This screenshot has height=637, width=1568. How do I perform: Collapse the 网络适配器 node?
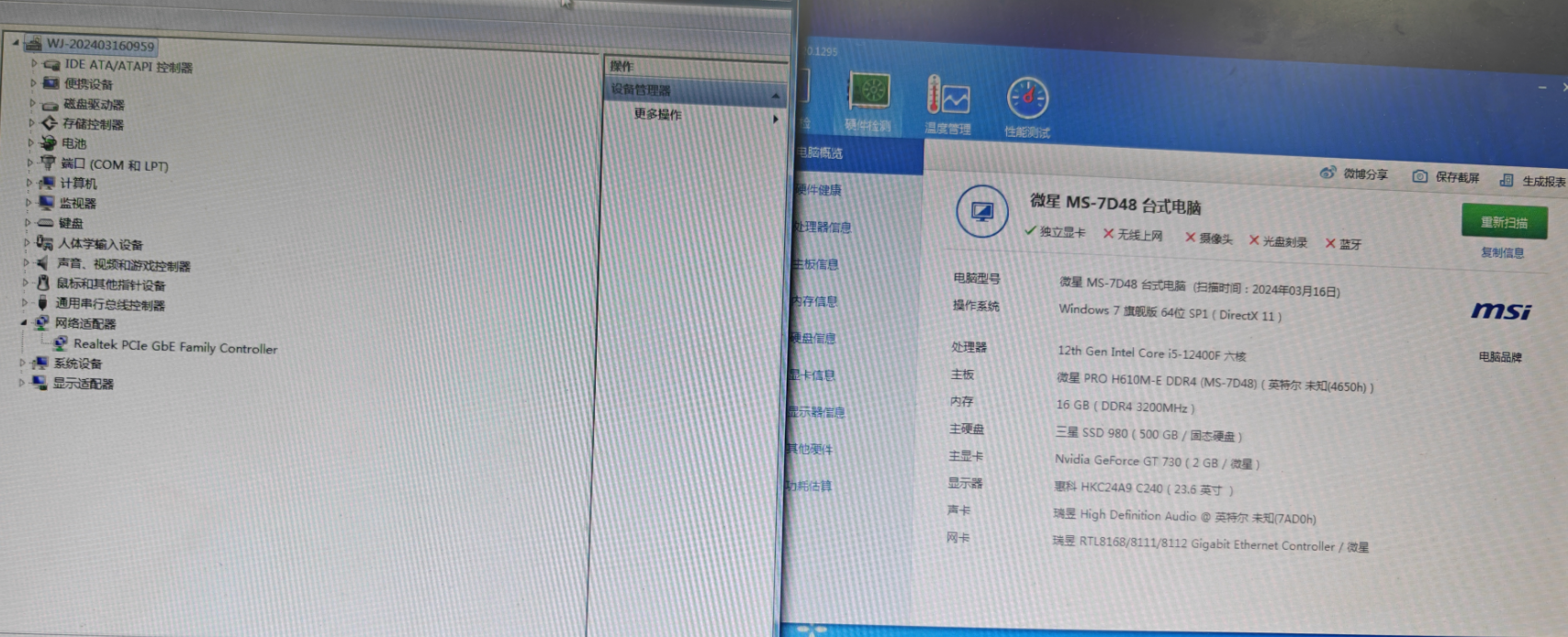click(23, 323)
